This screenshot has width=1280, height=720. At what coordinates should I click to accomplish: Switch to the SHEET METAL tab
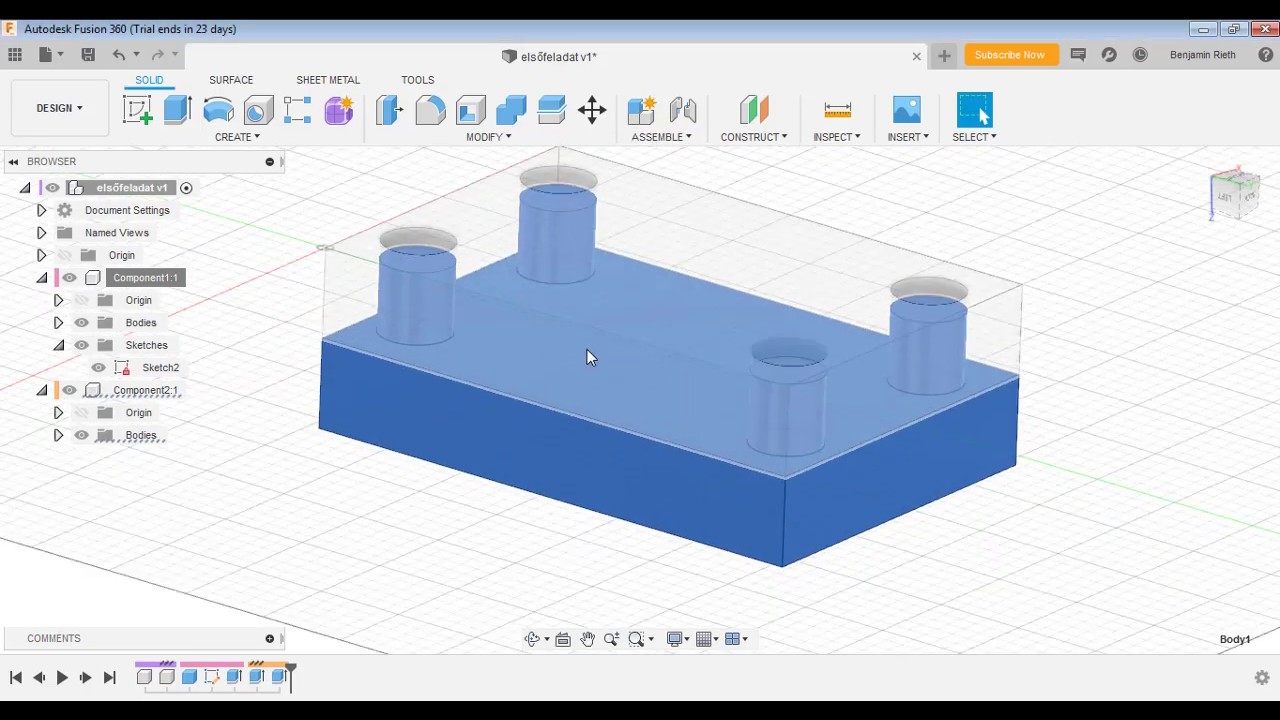[328, 80]
